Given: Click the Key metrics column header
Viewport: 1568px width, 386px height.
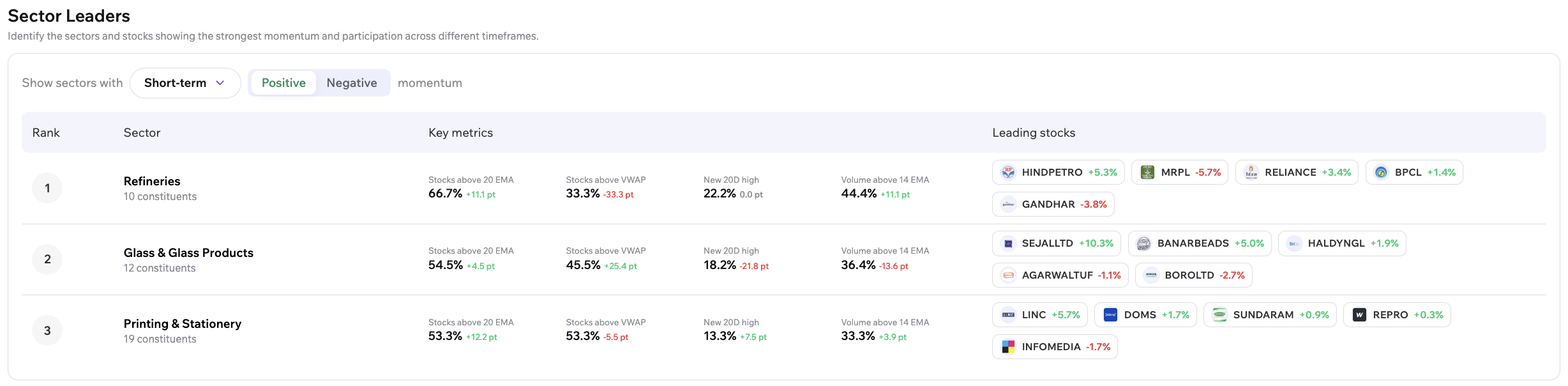Looking at the screenshot, I should 460,133.
